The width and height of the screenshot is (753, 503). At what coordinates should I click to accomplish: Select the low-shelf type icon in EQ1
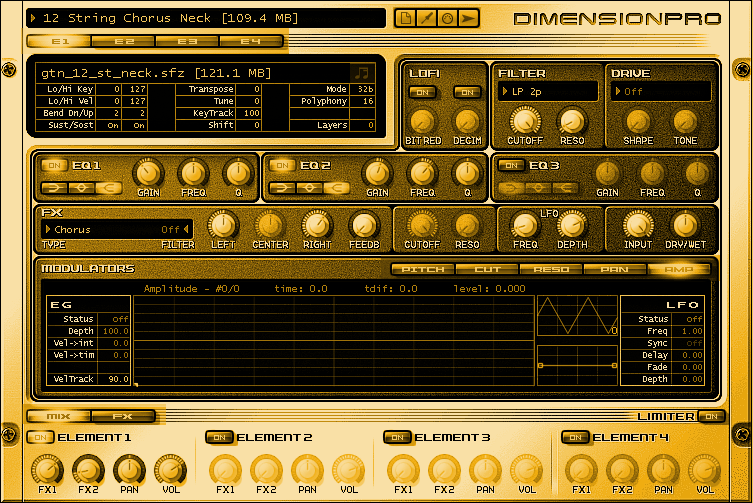tap(54, 188)
